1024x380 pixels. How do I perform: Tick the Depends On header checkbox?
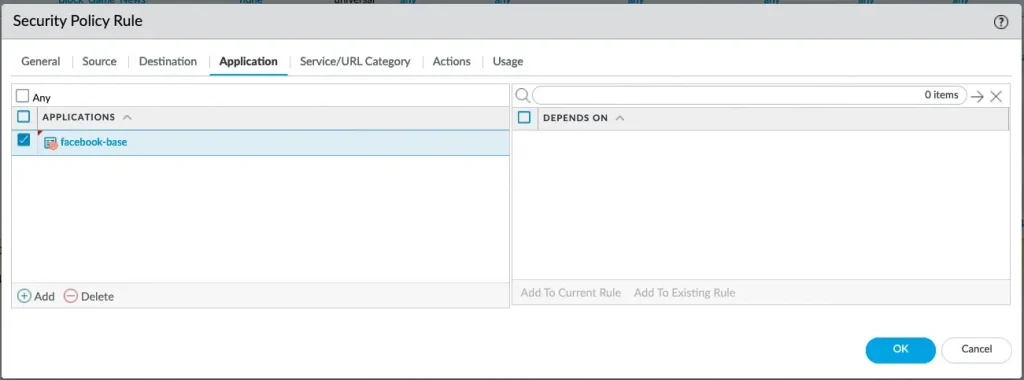(x=524, y=118)
